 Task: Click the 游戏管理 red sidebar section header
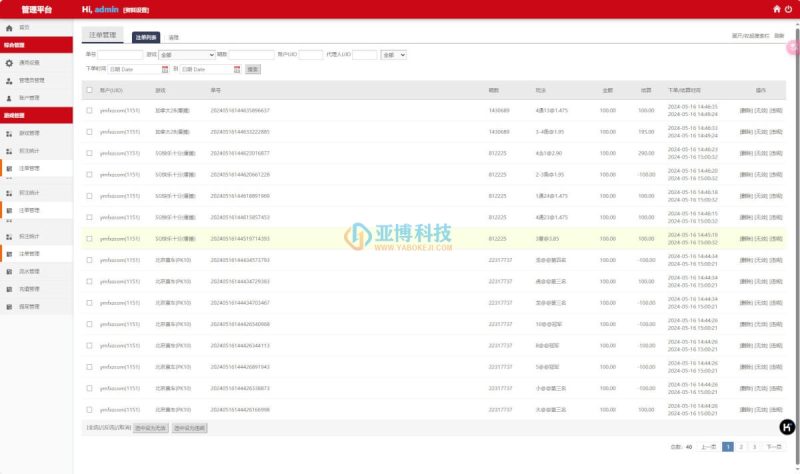click(x=36, y=115)
